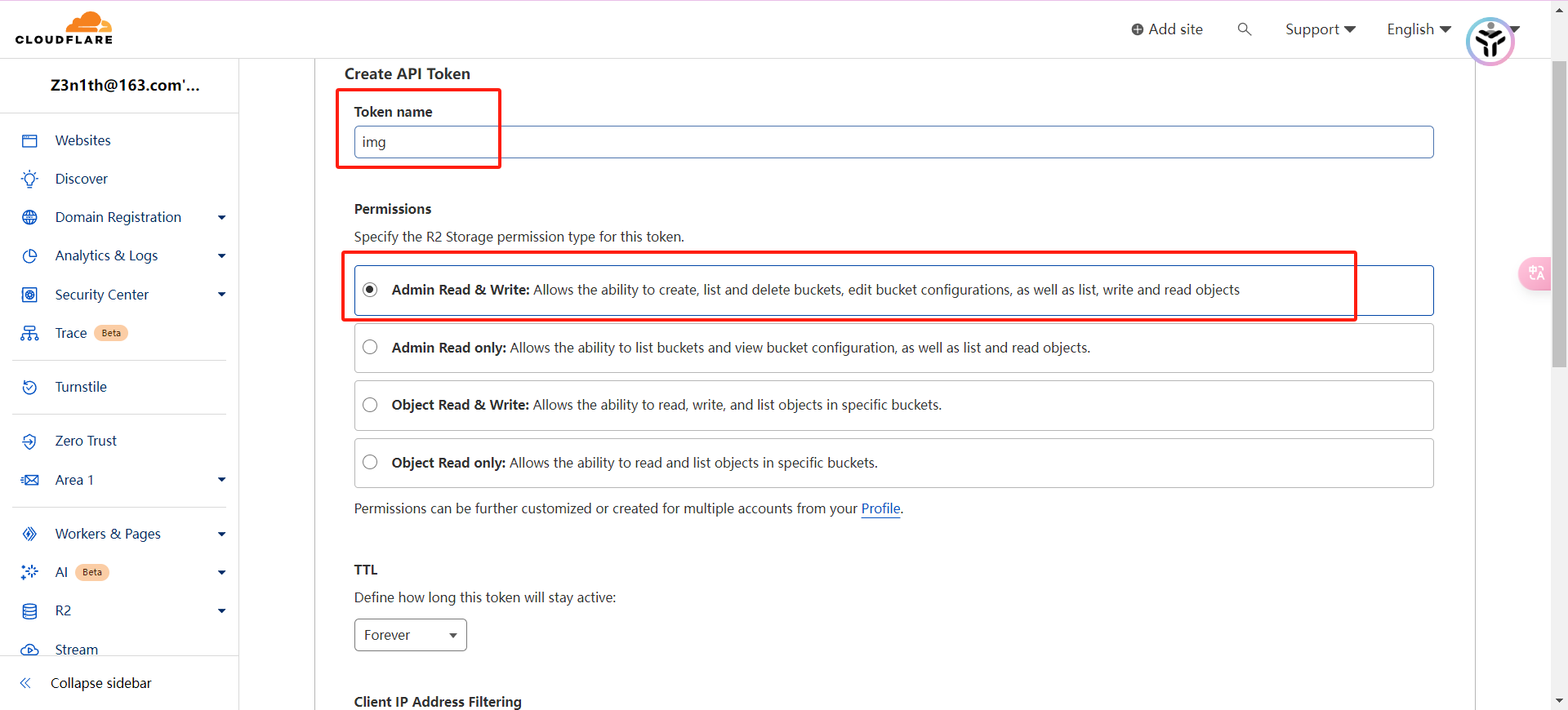
Task: Open R2 in the sidebar menu
Action: [63, 611]
